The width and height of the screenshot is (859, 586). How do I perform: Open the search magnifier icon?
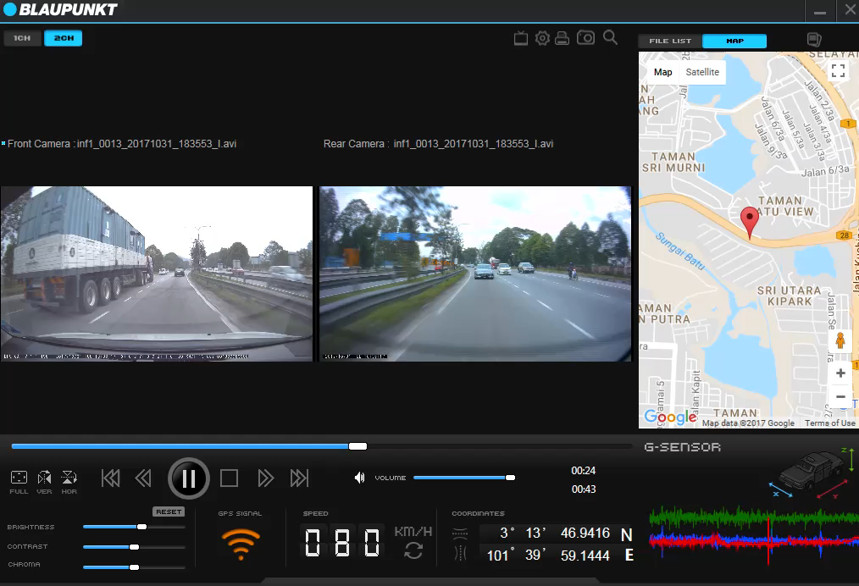[610, 38]
